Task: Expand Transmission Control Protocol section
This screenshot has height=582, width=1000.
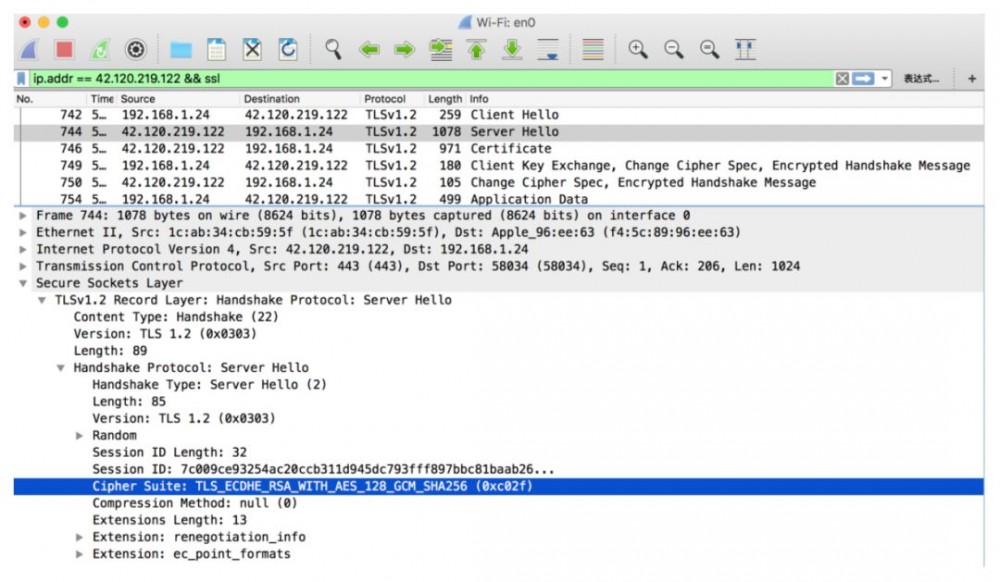Action: (23, 266)
